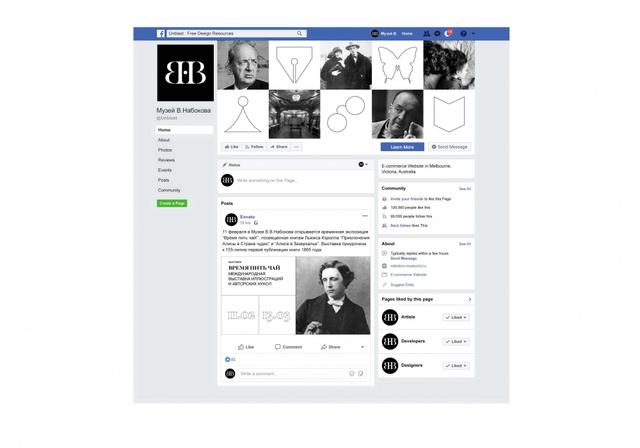Click the blue like reaction icon
Viewport: 640px width, 448px height.
(x=227, y=359)
